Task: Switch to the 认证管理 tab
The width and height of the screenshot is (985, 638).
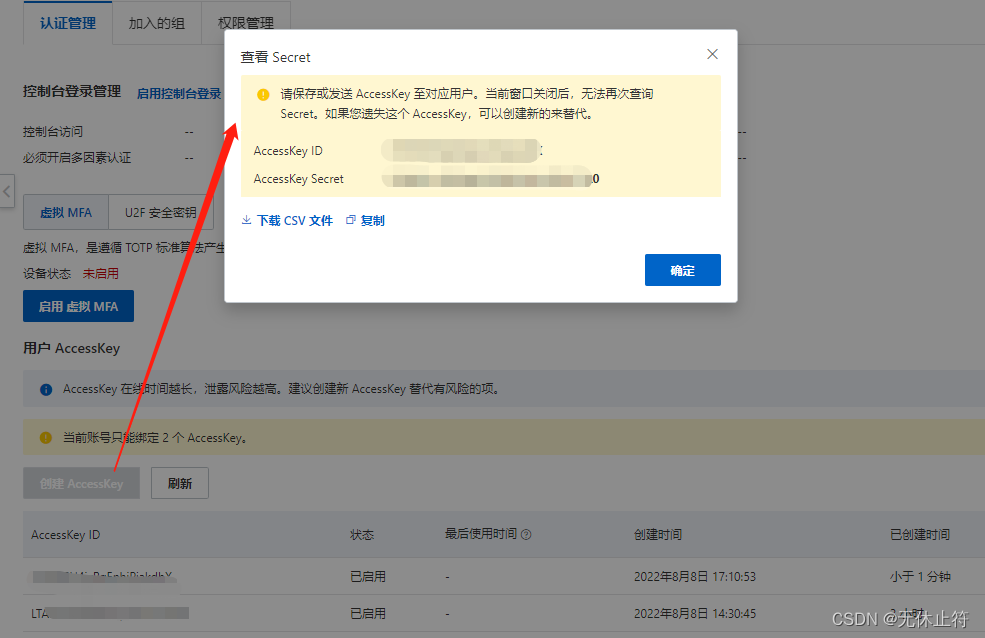Action: [x=68, y=22]
